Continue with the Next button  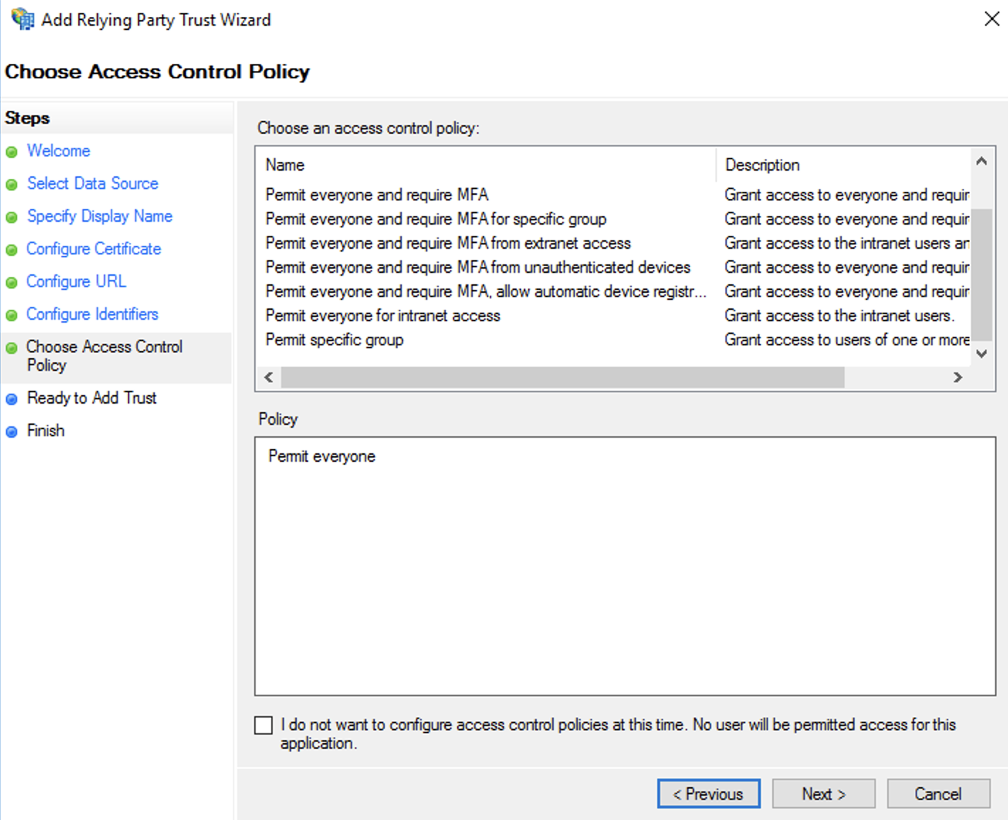[x=824, y=794]
